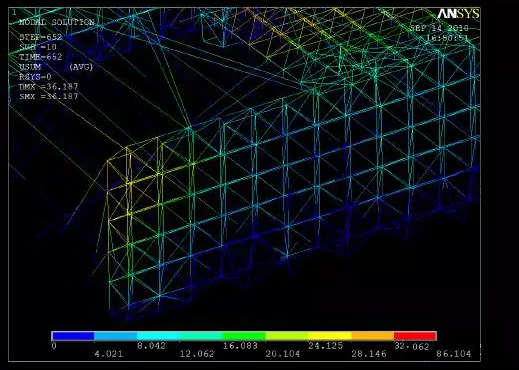Click the cyan legend band
The height and width of the screenshot is (370, 519).
pyautogui.click(x=158, y=336)
